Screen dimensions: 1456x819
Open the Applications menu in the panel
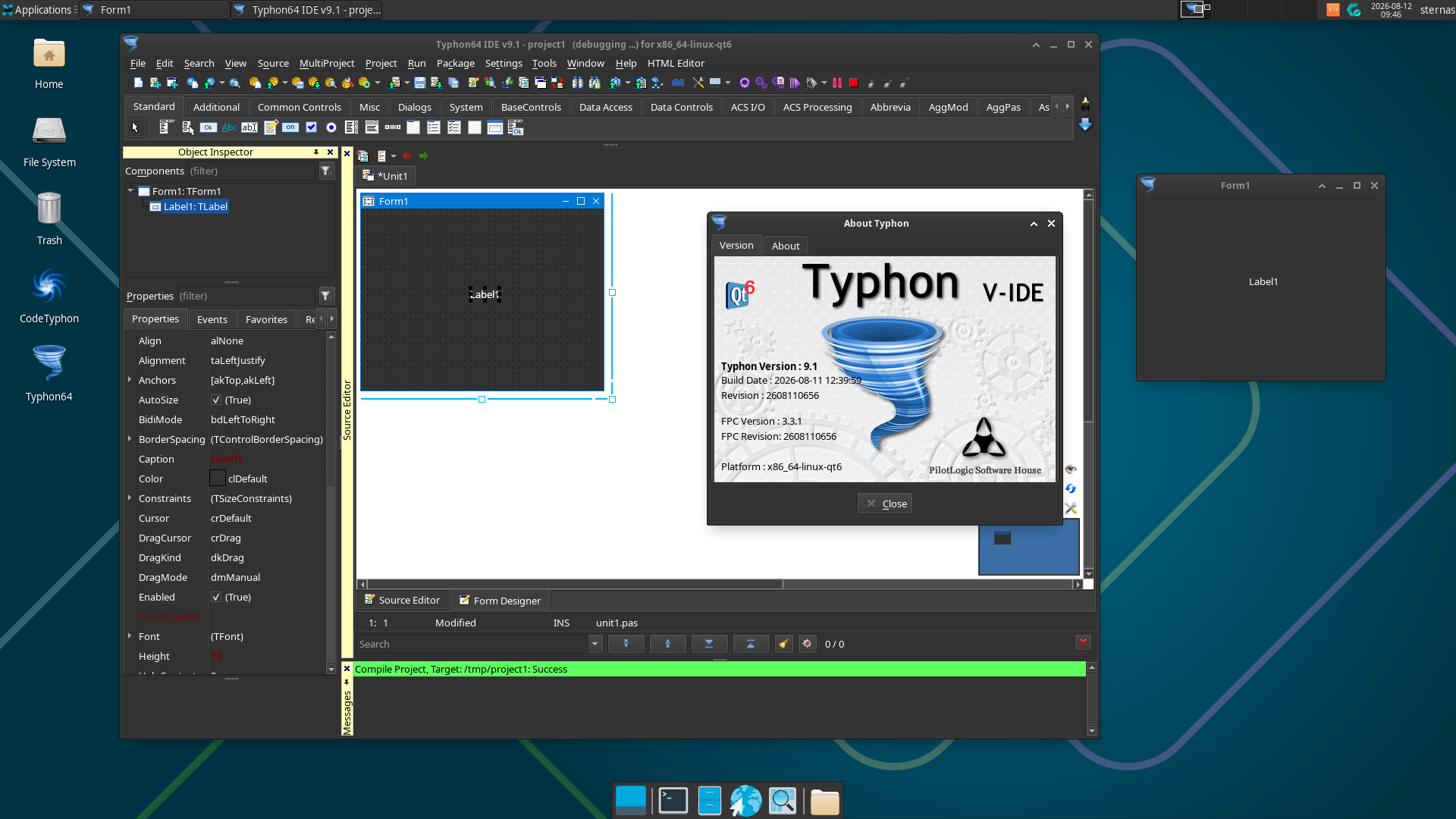[37, 10]
